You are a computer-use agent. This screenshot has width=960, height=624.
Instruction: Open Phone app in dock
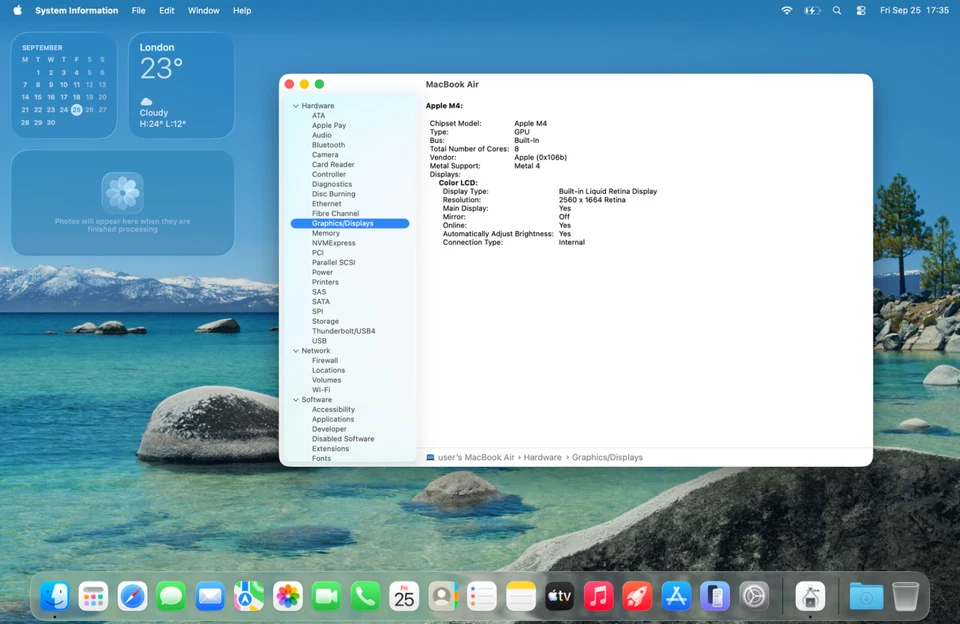point(366,596)
